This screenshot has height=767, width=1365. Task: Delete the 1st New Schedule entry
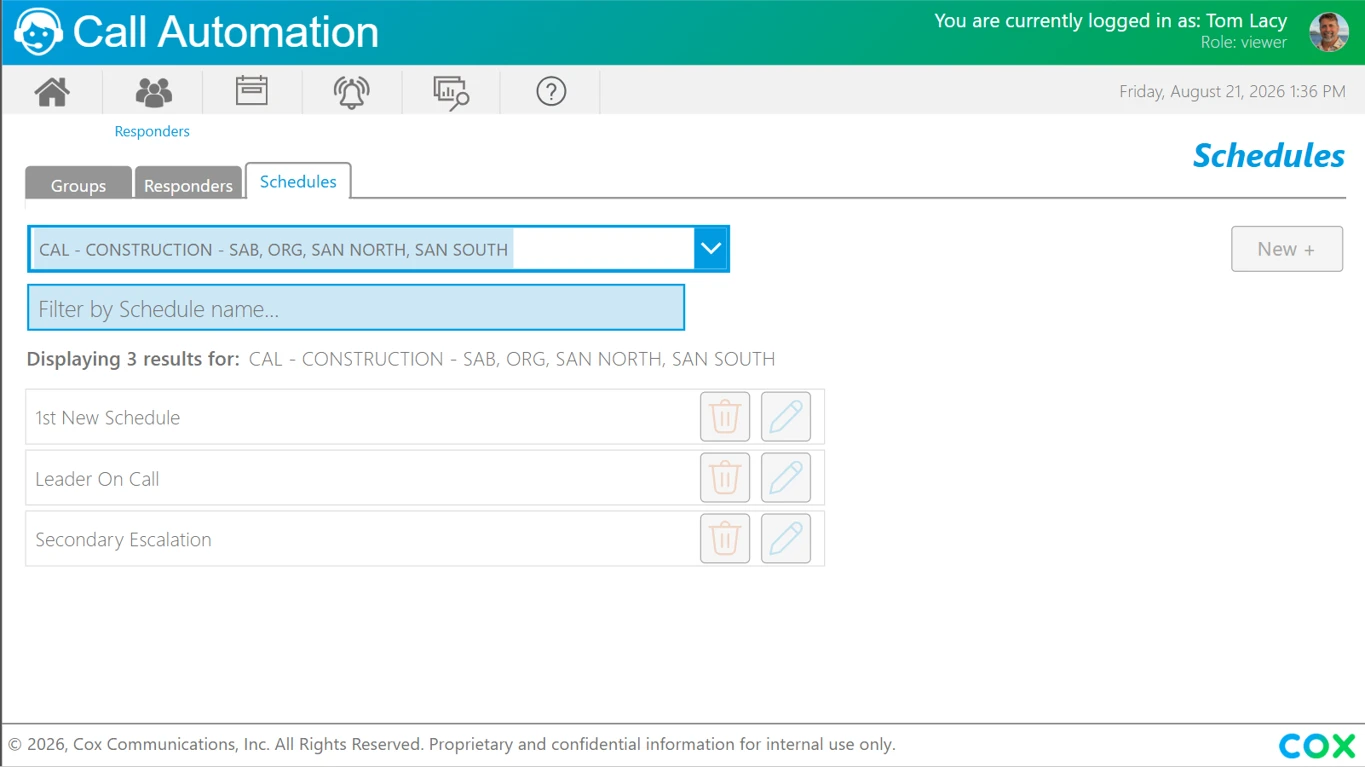(725, 417)
